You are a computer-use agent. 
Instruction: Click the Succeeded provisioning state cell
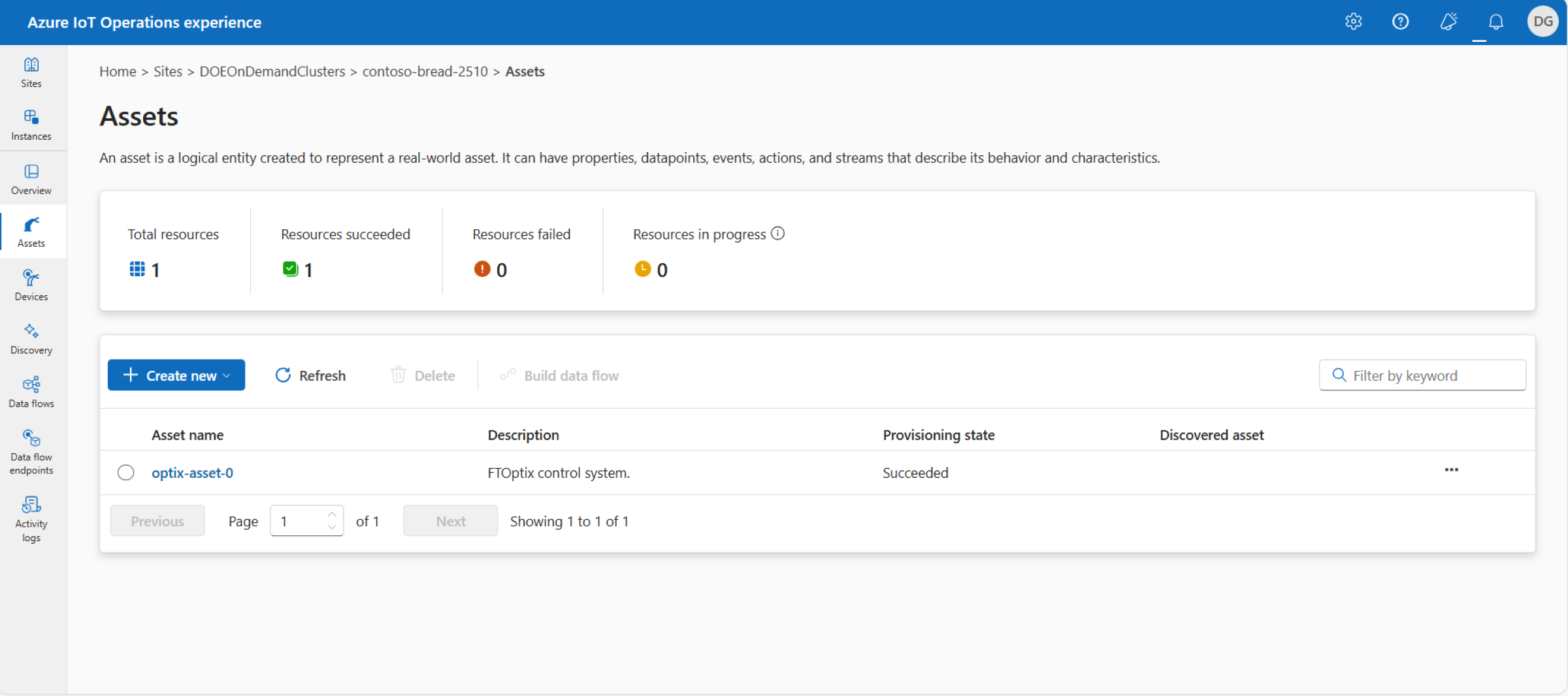[915, 473]
